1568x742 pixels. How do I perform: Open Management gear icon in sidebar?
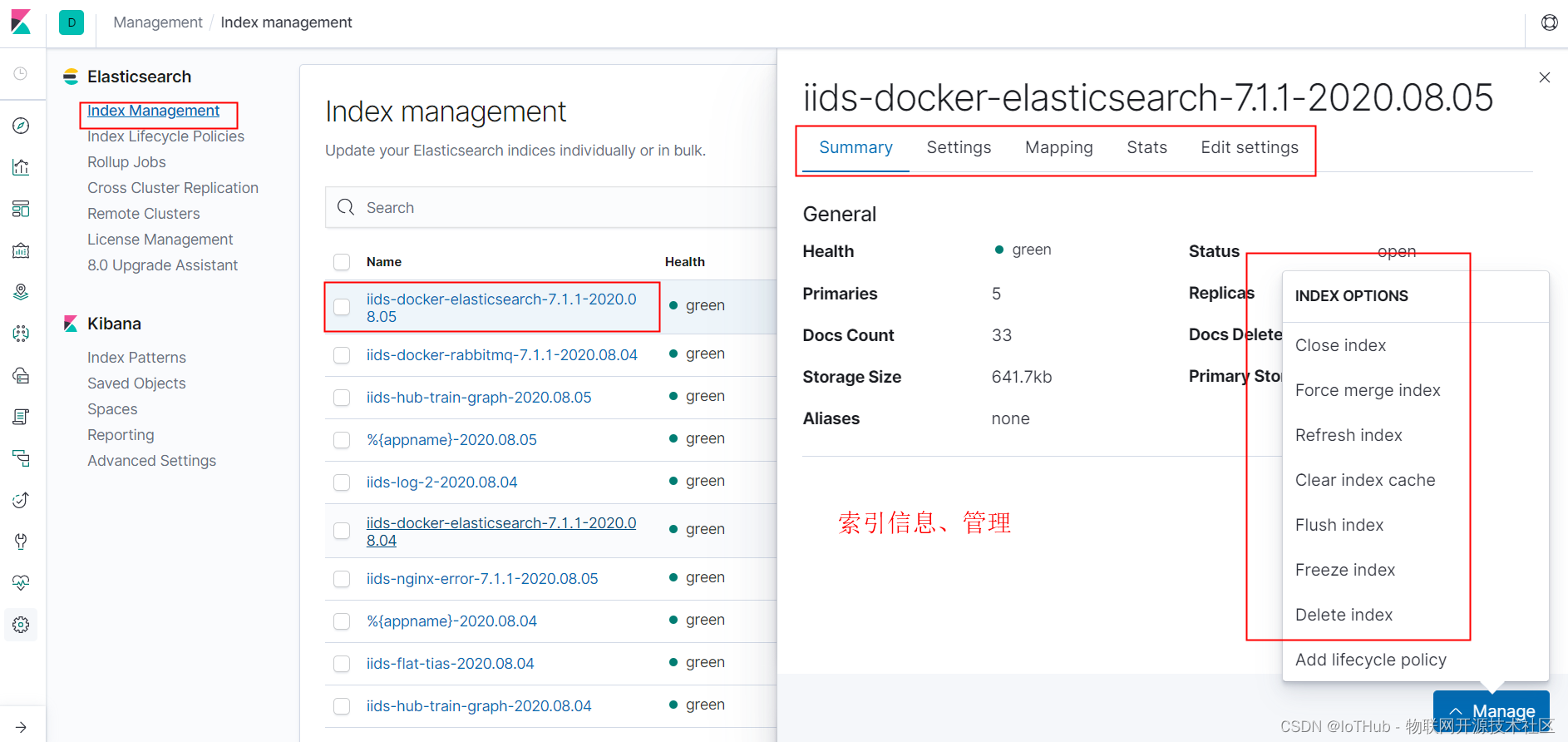coord(21,625)
